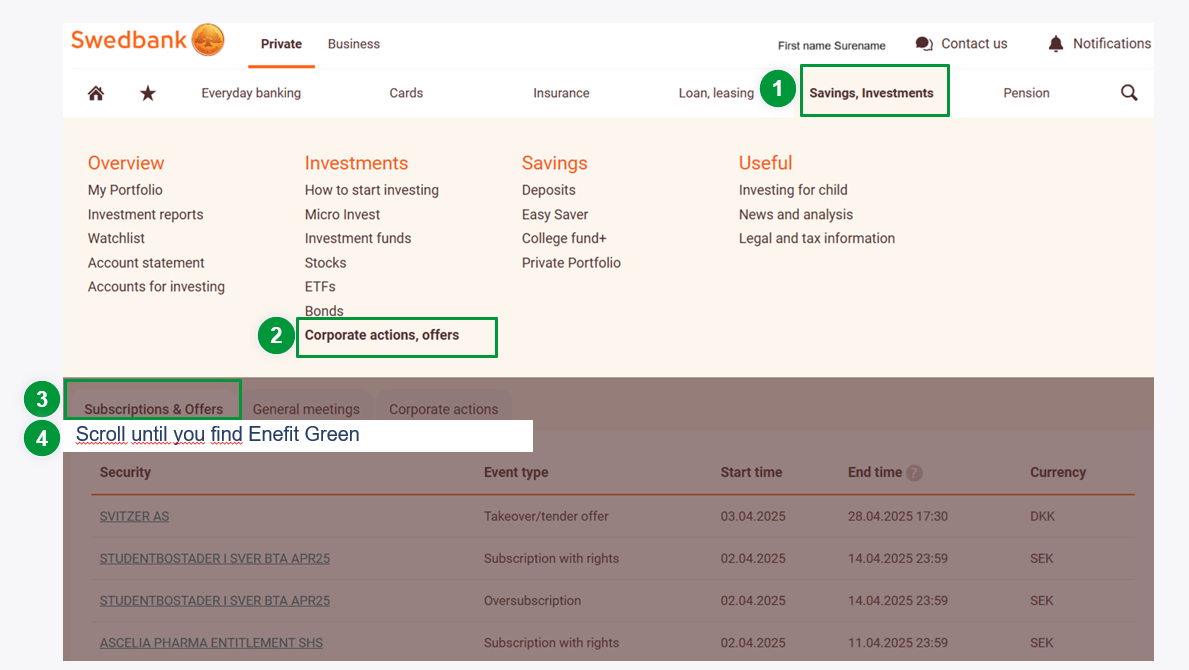Open the Easy Saver link
Screen dimensions: 1189x670
[x=555, y=214]
